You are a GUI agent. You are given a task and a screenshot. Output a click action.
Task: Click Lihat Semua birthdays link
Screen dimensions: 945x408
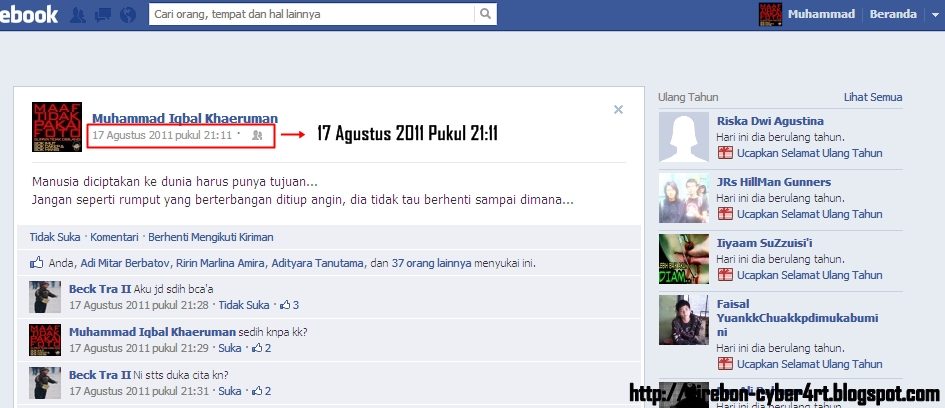tap(873, 97)
